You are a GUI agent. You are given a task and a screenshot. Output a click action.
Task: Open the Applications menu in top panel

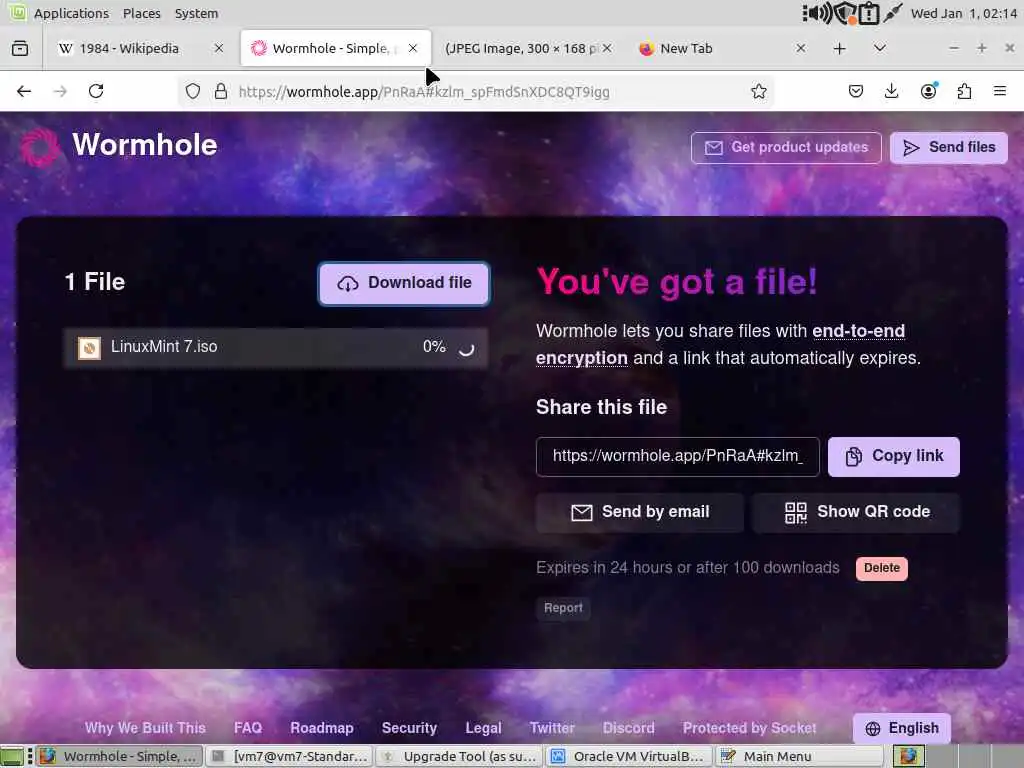(x=71, y=13)
